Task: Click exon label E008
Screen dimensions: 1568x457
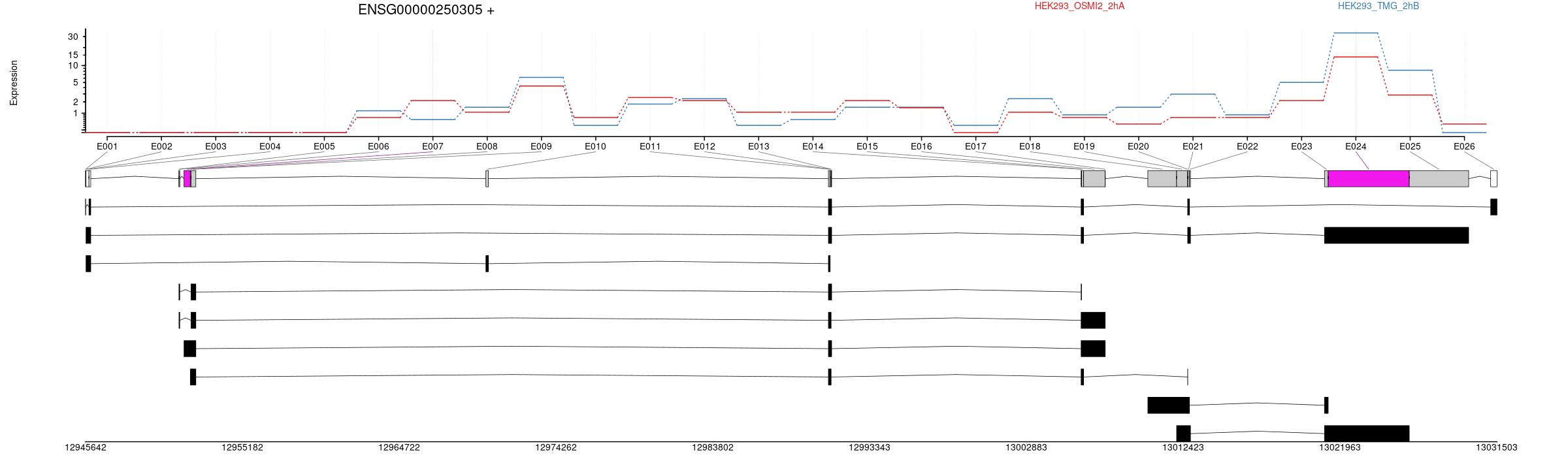Action: [487, 146]
